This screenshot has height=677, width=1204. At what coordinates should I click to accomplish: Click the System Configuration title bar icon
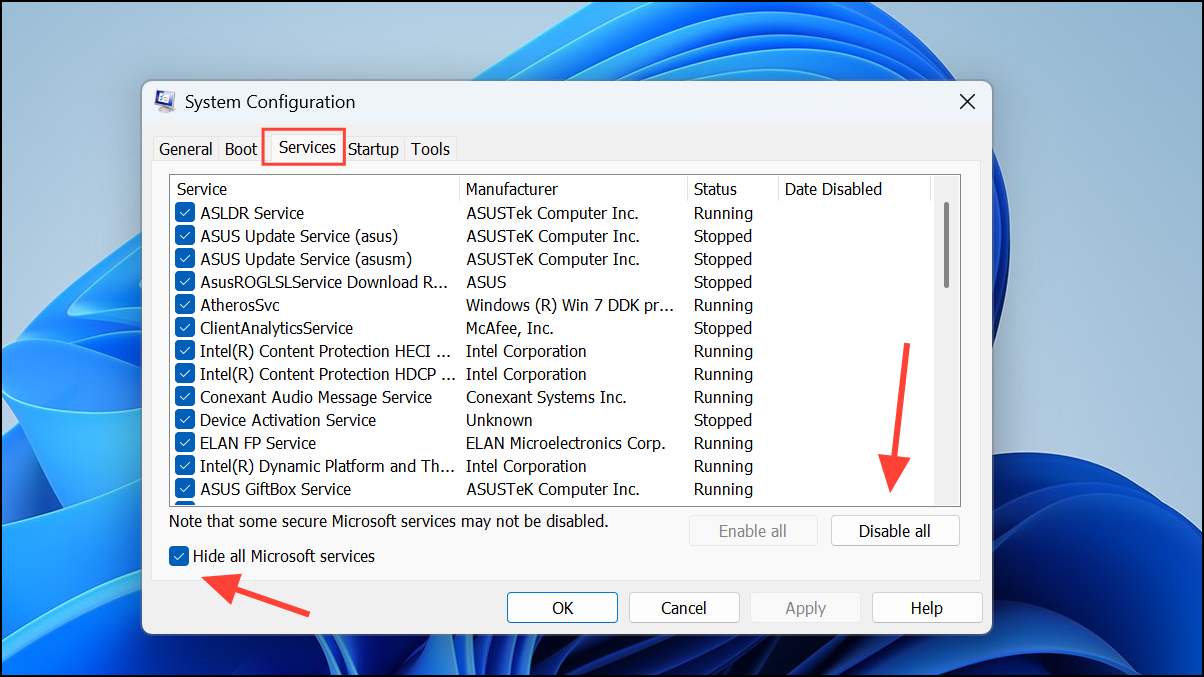[165, 101]
